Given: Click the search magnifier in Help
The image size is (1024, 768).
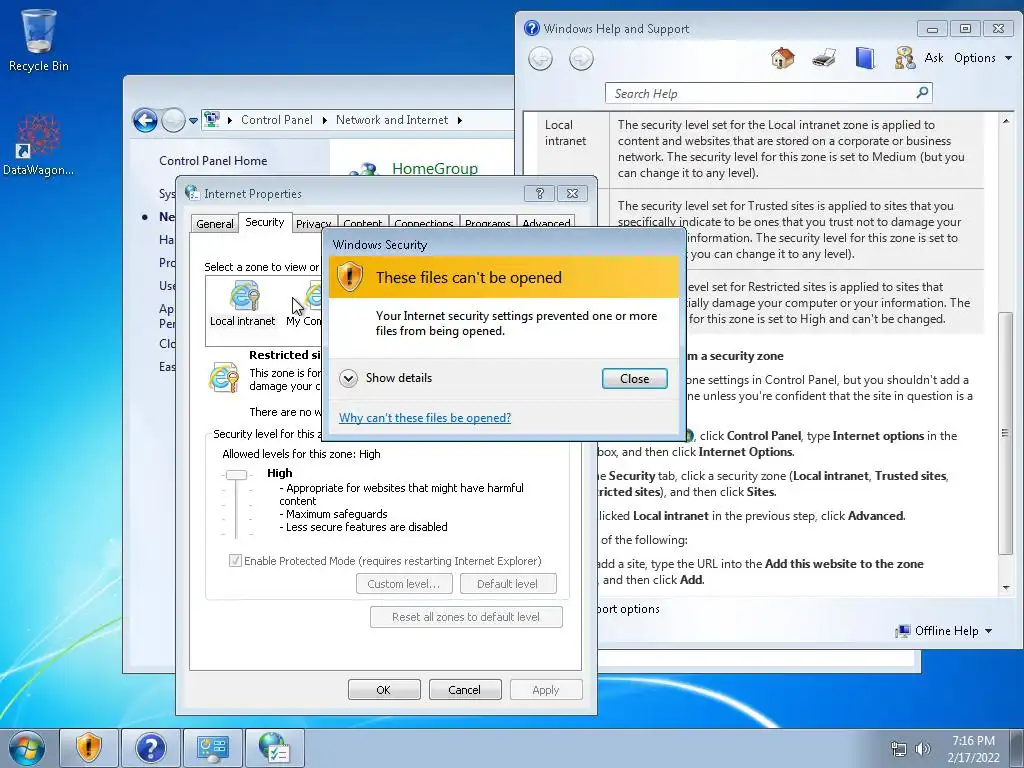Looking at the screenshot, I should [x=922, y=93].
